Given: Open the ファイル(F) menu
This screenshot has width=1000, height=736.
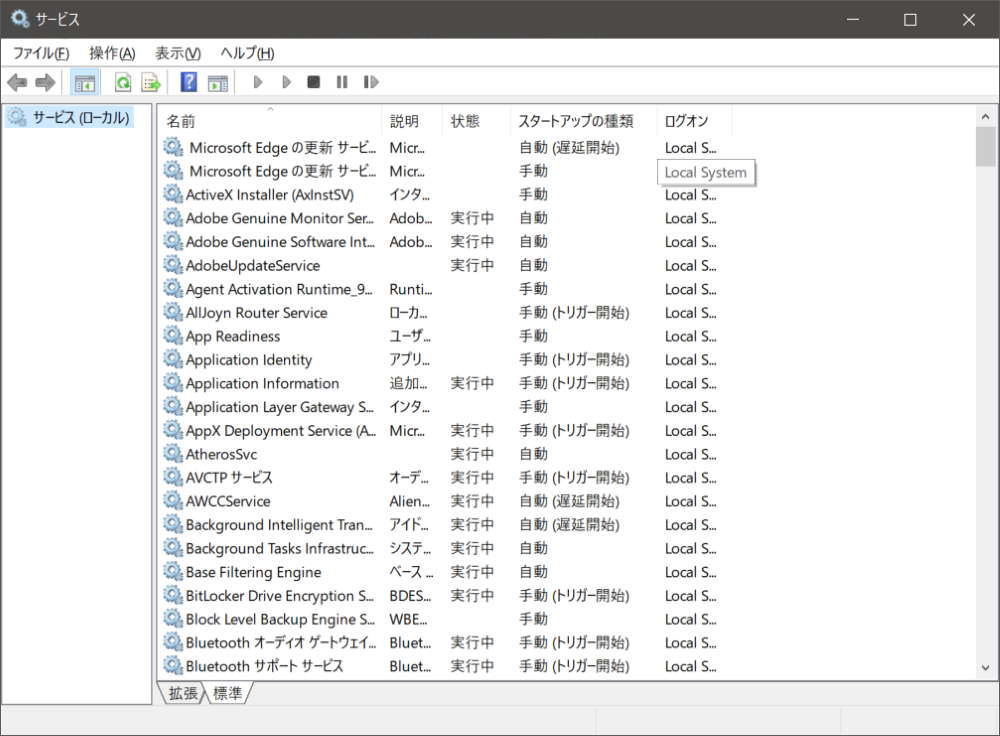Looking at the screenshot, I should pyautogui.click(x=41, y=53).
